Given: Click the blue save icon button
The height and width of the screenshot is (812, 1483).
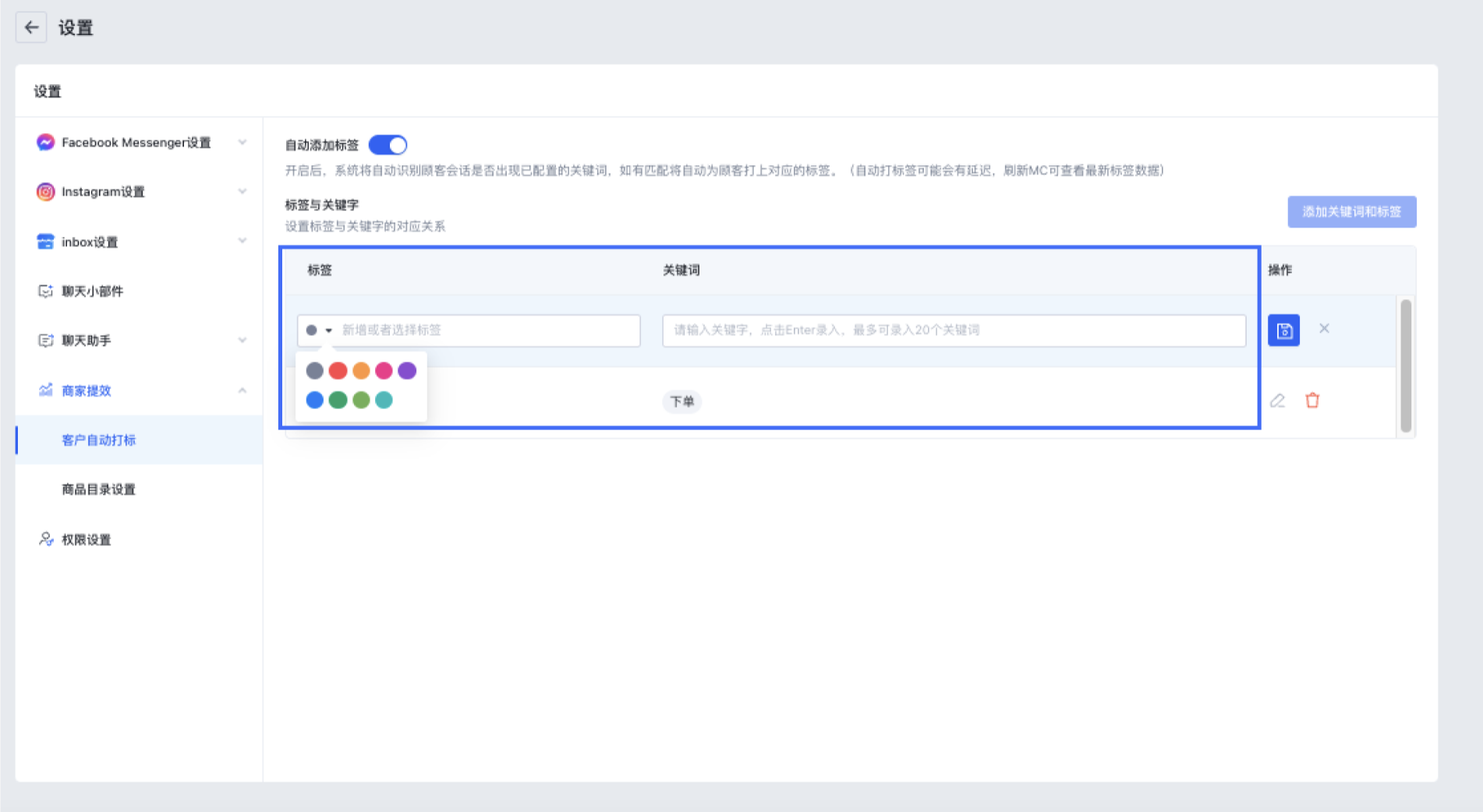Looking at the screenshot, I should 1283,330.
